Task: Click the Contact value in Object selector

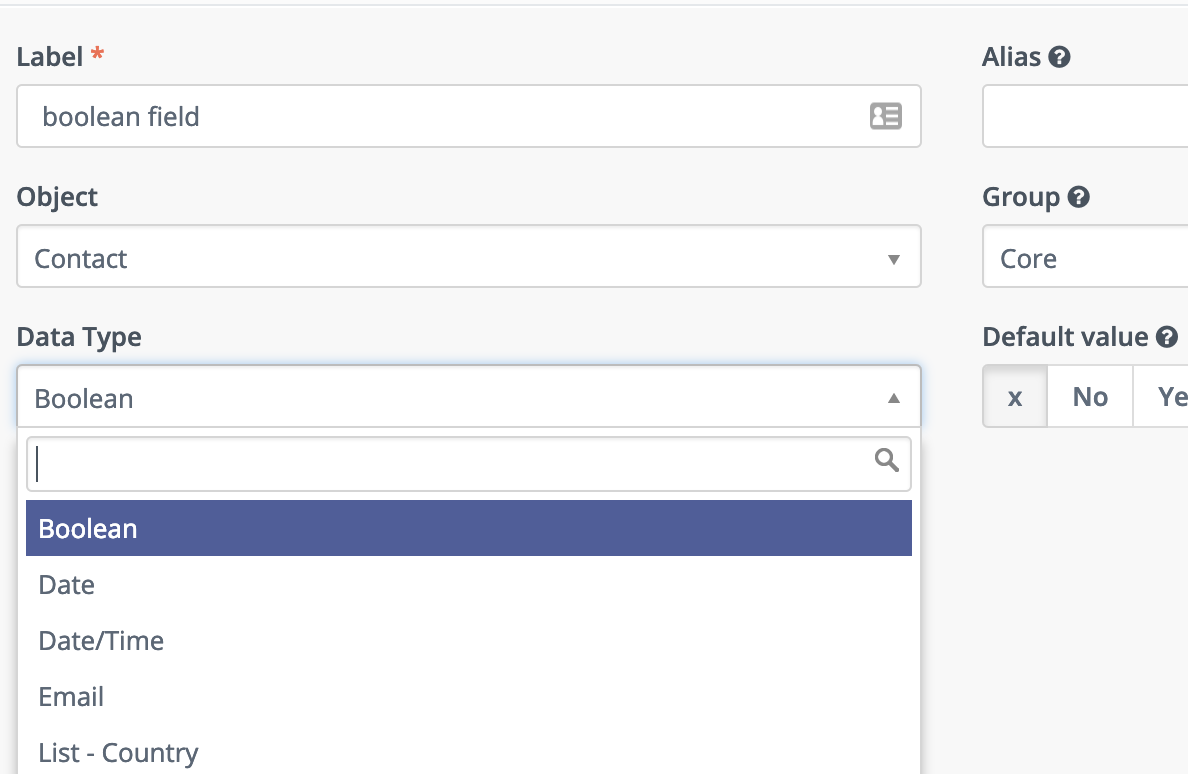Action: (80, 259)
